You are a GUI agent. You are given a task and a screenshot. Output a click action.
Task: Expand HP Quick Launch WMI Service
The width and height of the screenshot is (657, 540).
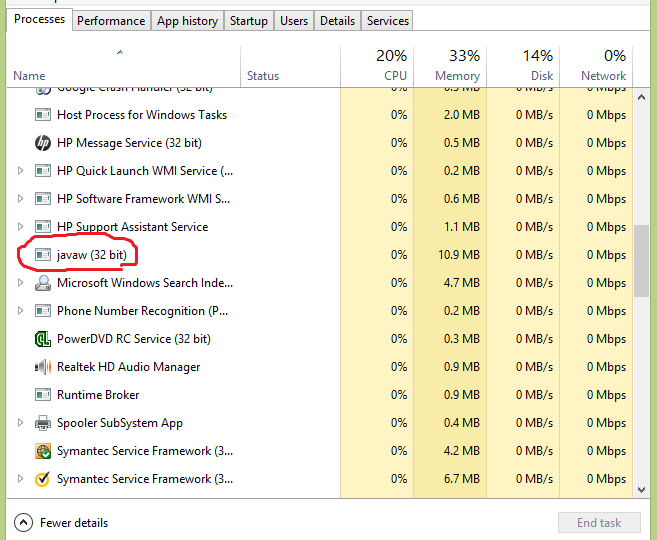(x=20, y=171)
